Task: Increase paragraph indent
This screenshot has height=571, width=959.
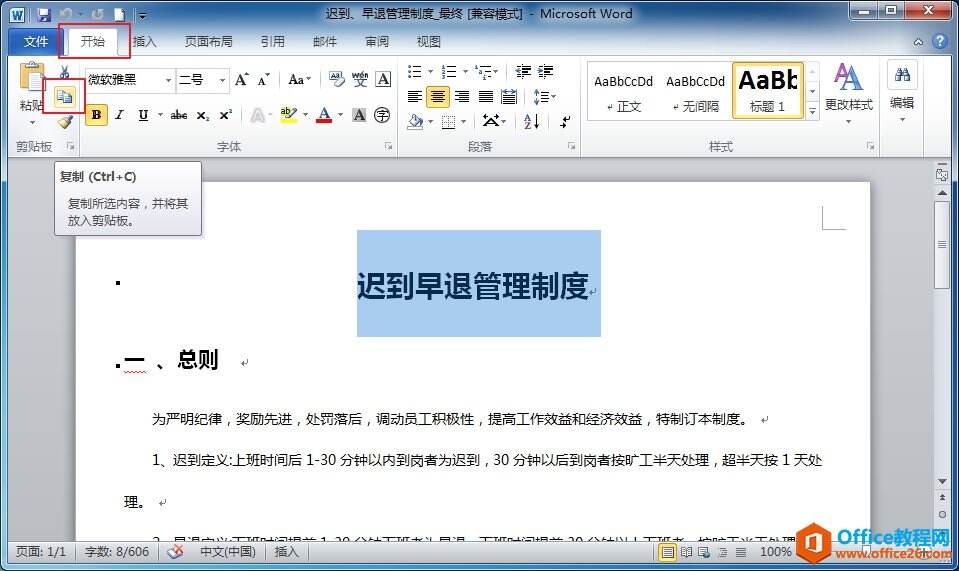Action: (546, 72)
